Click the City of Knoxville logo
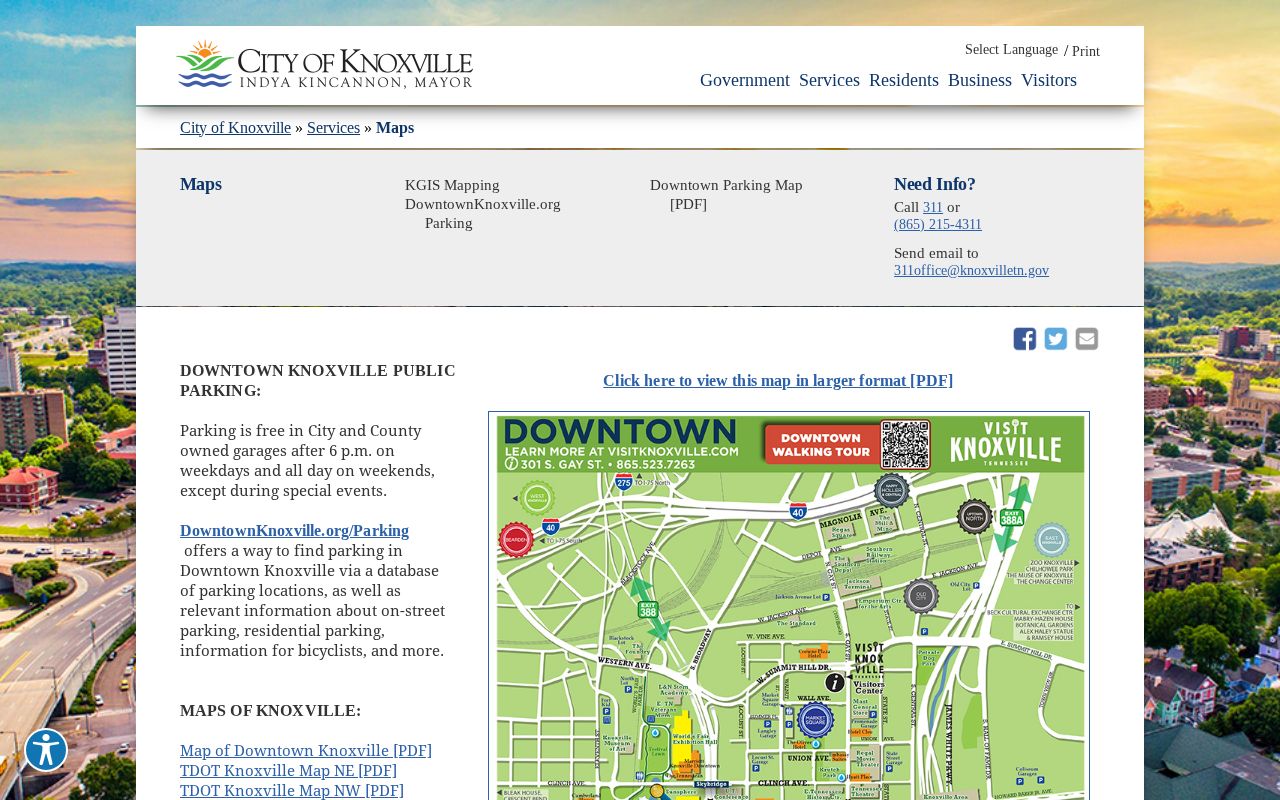The image size is (1280, 800). (324, 65)
